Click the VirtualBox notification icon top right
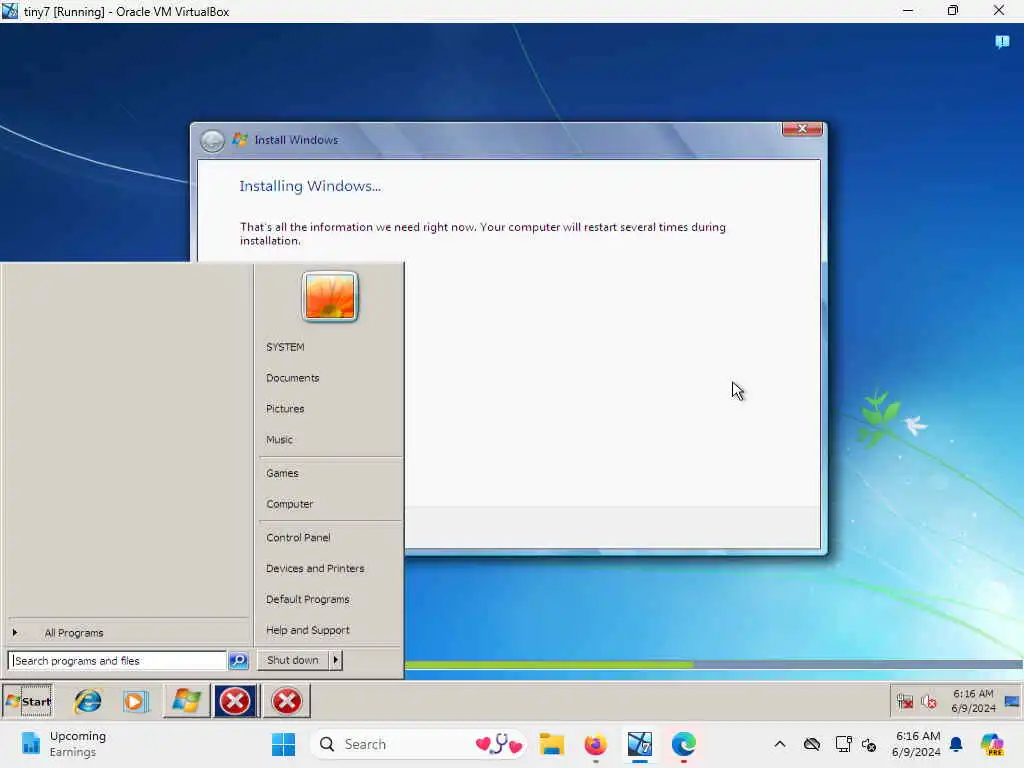Image resolution: width=1024 pixels, height=768 pixels. coord(1002,42)
